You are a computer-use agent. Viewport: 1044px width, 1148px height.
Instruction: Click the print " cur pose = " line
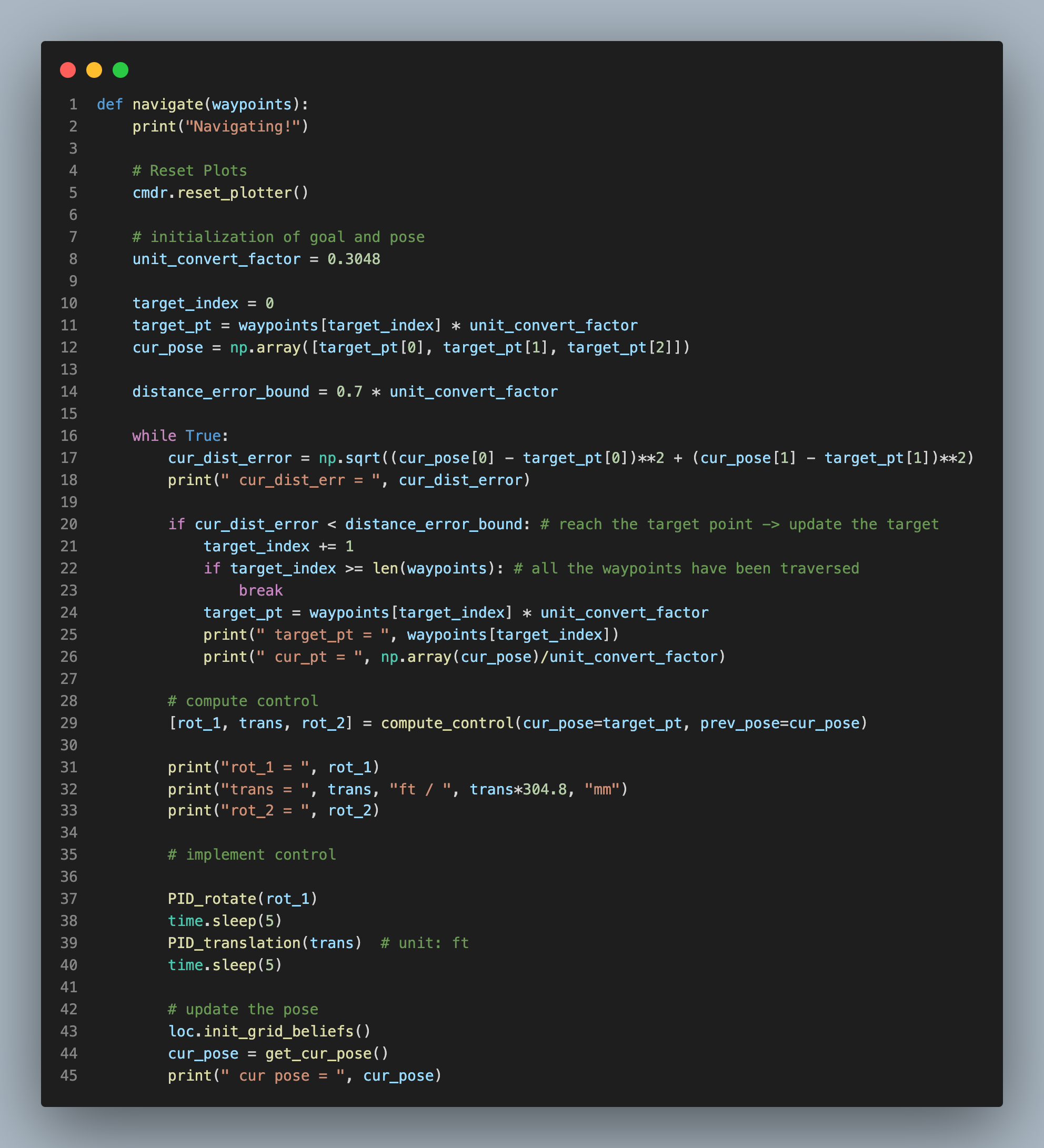point(305,1076)
